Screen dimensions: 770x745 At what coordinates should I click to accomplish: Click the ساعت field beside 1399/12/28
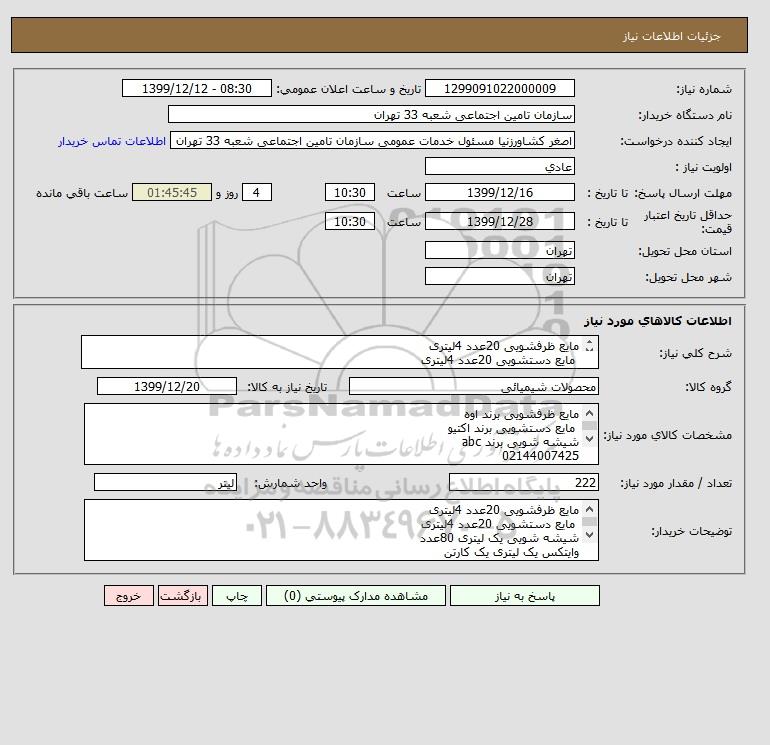(x=350, y=222)
